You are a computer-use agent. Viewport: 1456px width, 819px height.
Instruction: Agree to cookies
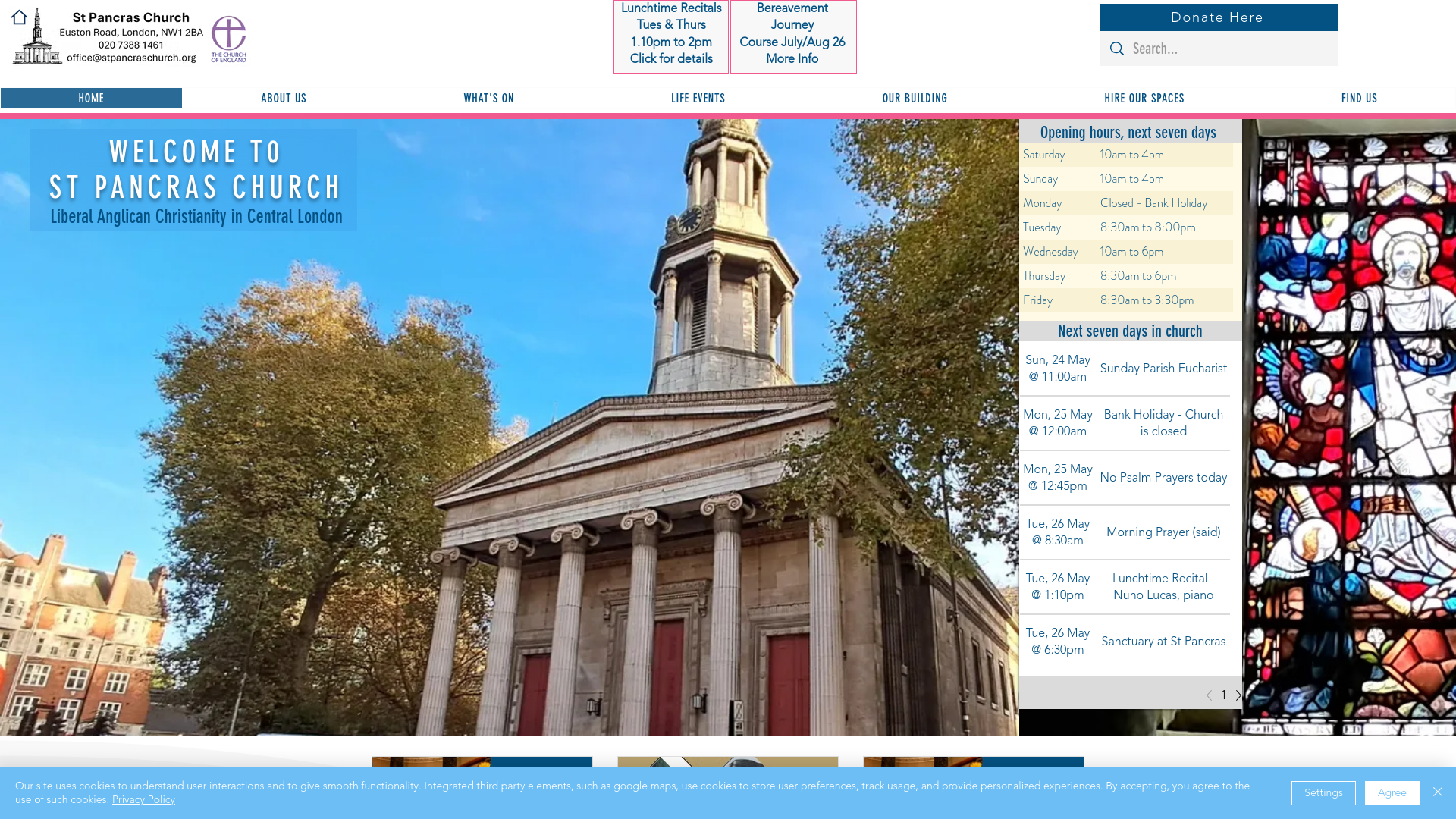coord(1392,792)
